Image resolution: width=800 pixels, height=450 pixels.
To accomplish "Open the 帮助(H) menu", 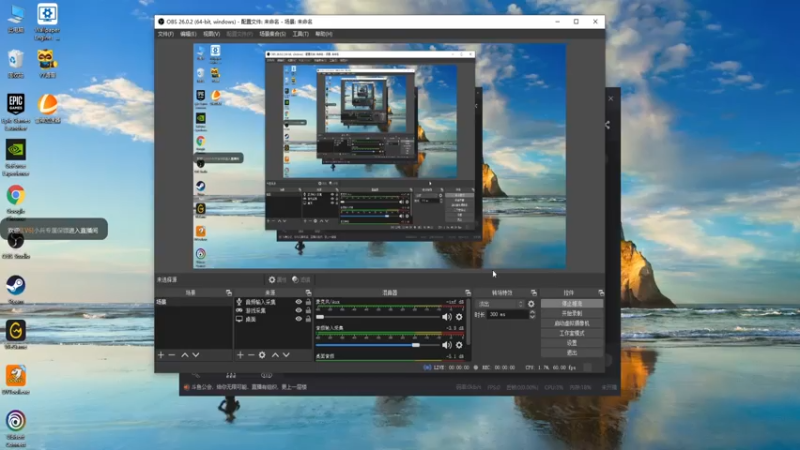I will click(x=323, y=34).
